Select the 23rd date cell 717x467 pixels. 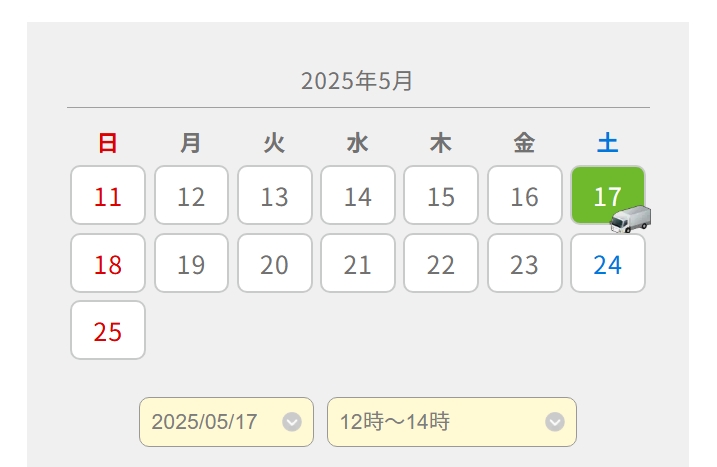tap(525, 263)
